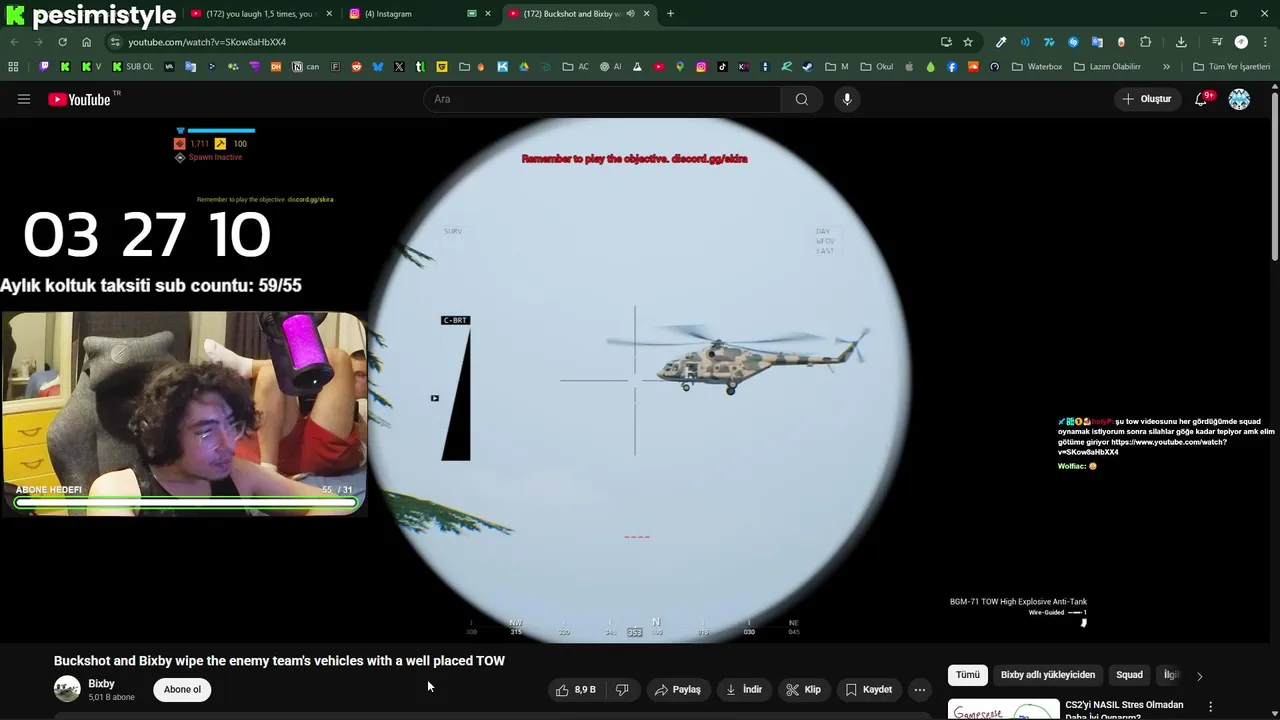Open the CS2 recommended video thumbnail
The width and height of the screenshot is (1280, 720).
(1004, 709)
